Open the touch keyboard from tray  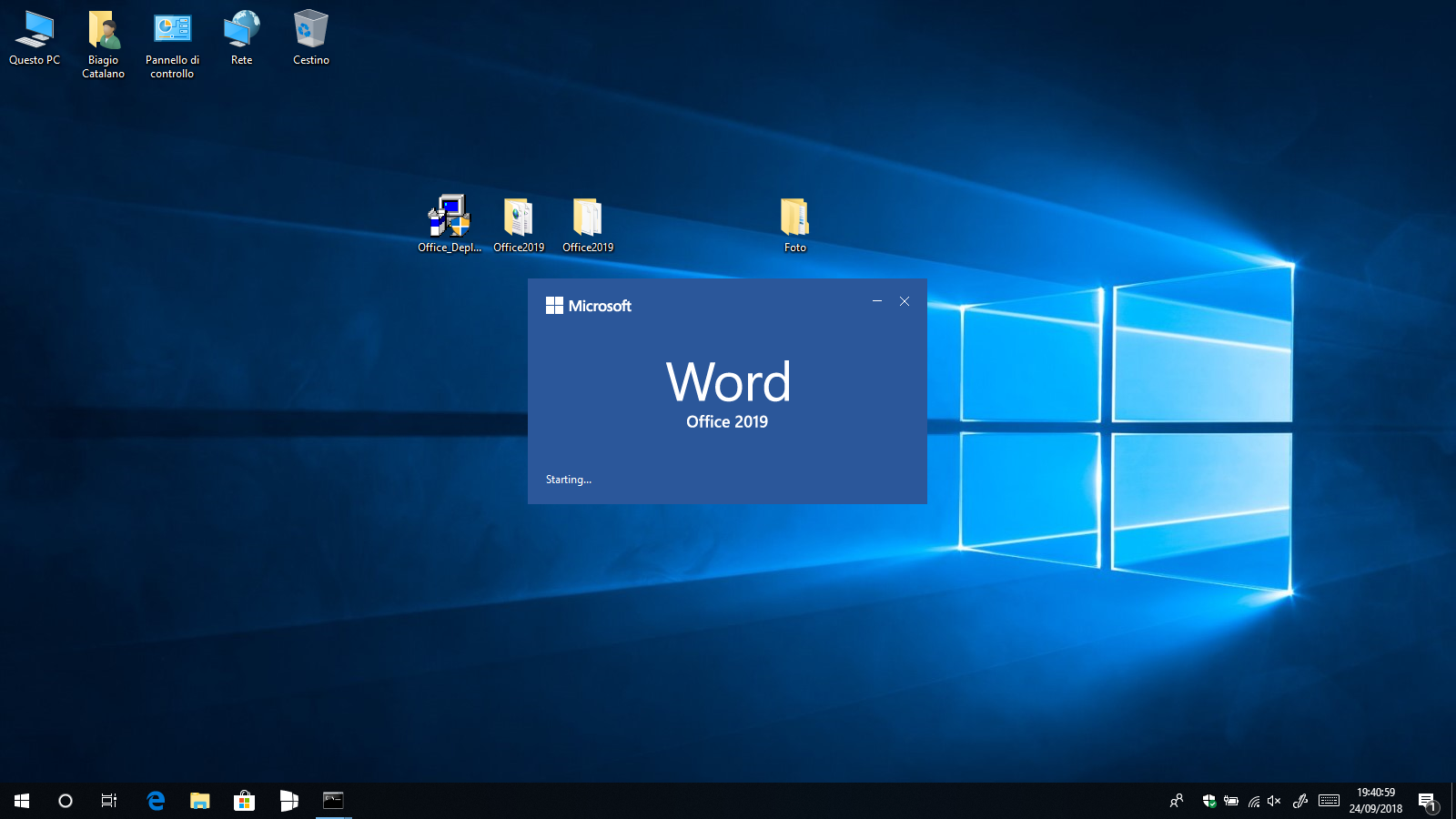tap(1329, 801)
